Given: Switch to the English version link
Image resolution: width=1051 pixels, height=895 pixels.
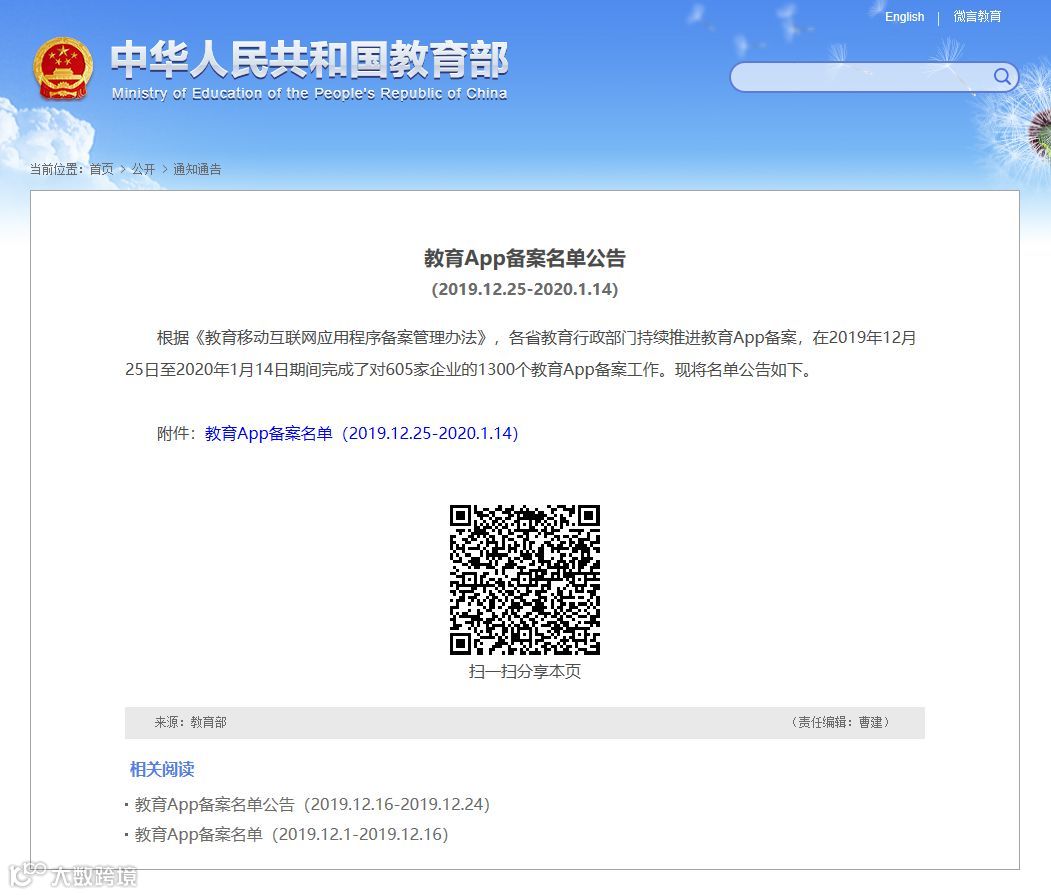Looking at the screenshot, I should click(904, 17).
